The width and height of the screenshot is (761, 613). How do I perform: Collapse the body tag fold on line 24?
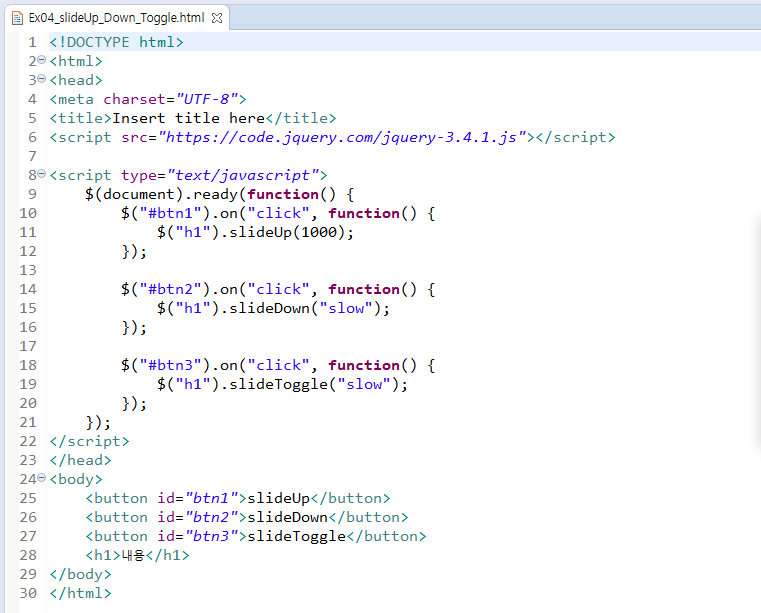[42, 478]
